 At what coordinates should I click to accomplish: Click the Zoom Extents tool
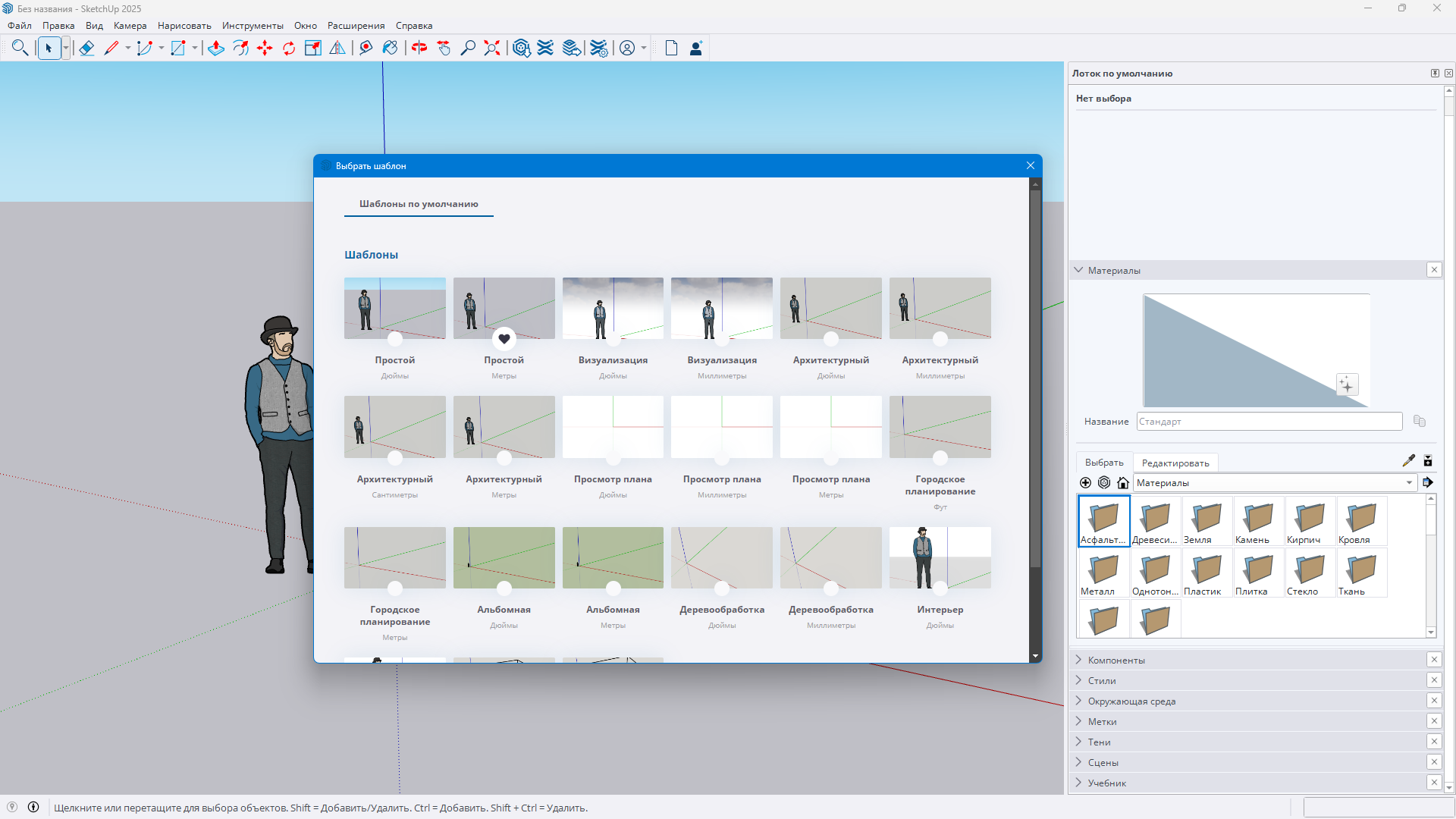[x=492, y=49]
